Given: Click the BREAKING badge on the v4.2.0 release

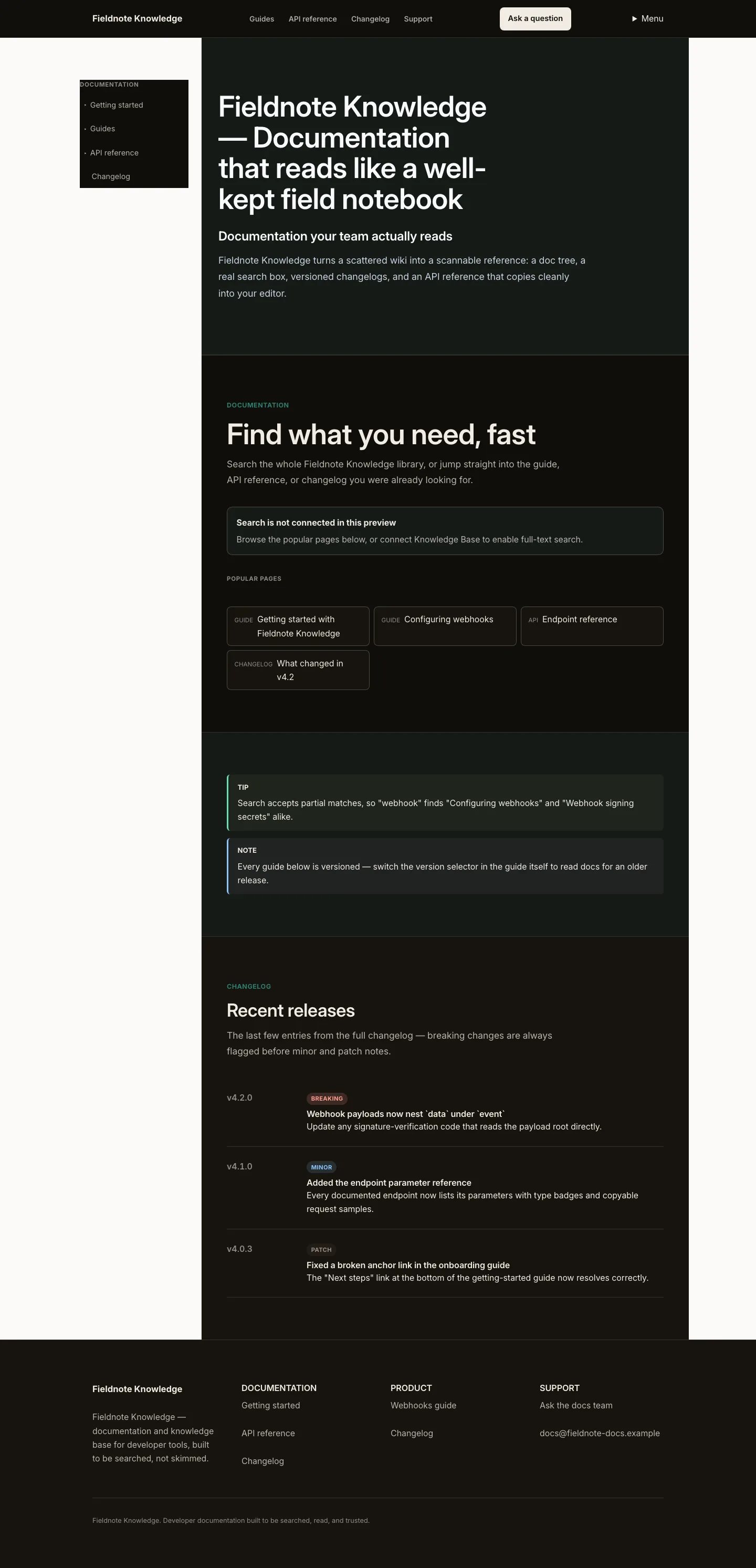Looking at the screenshot, I should (x=327, y=1099).
